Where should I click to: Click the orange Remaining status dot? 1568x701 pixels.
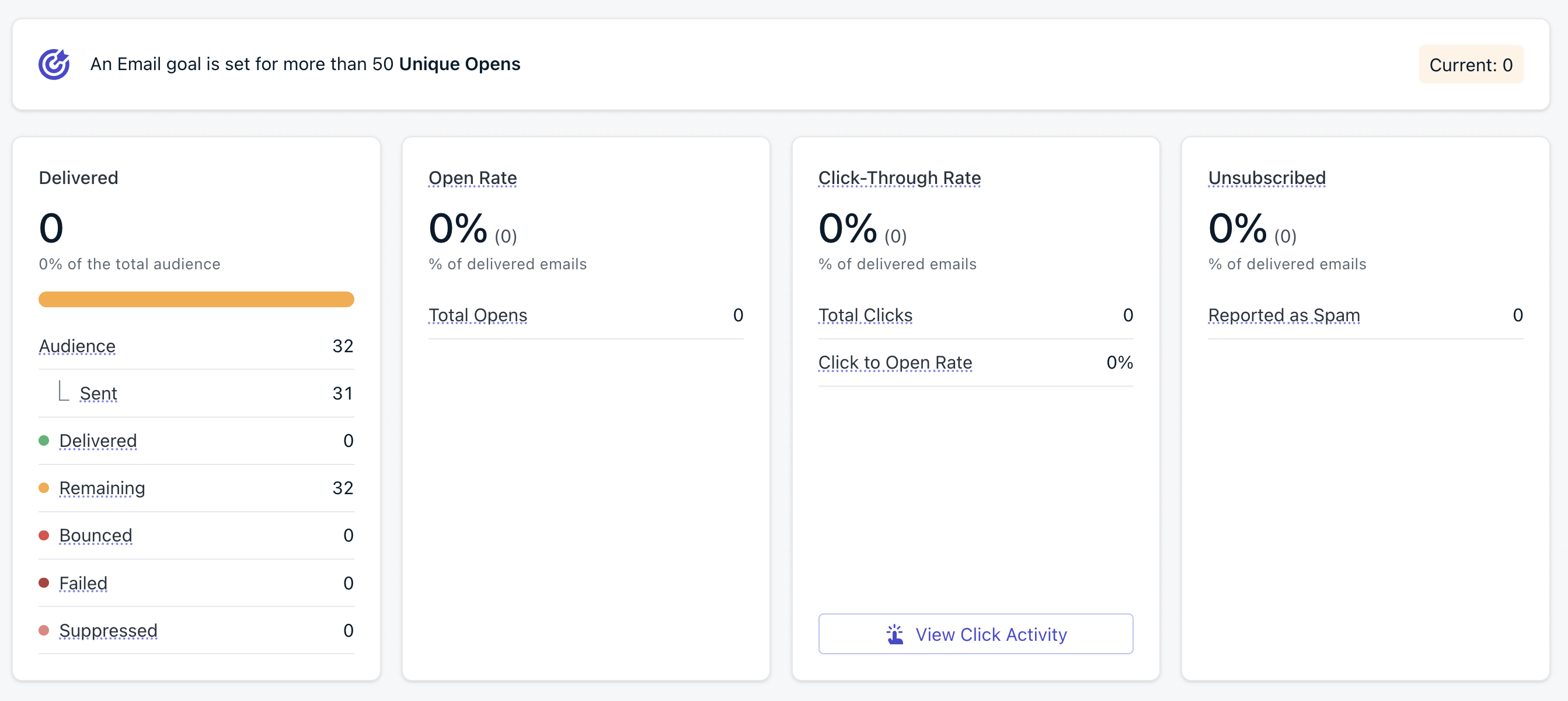pyautogui.click(x=44, y=487)
